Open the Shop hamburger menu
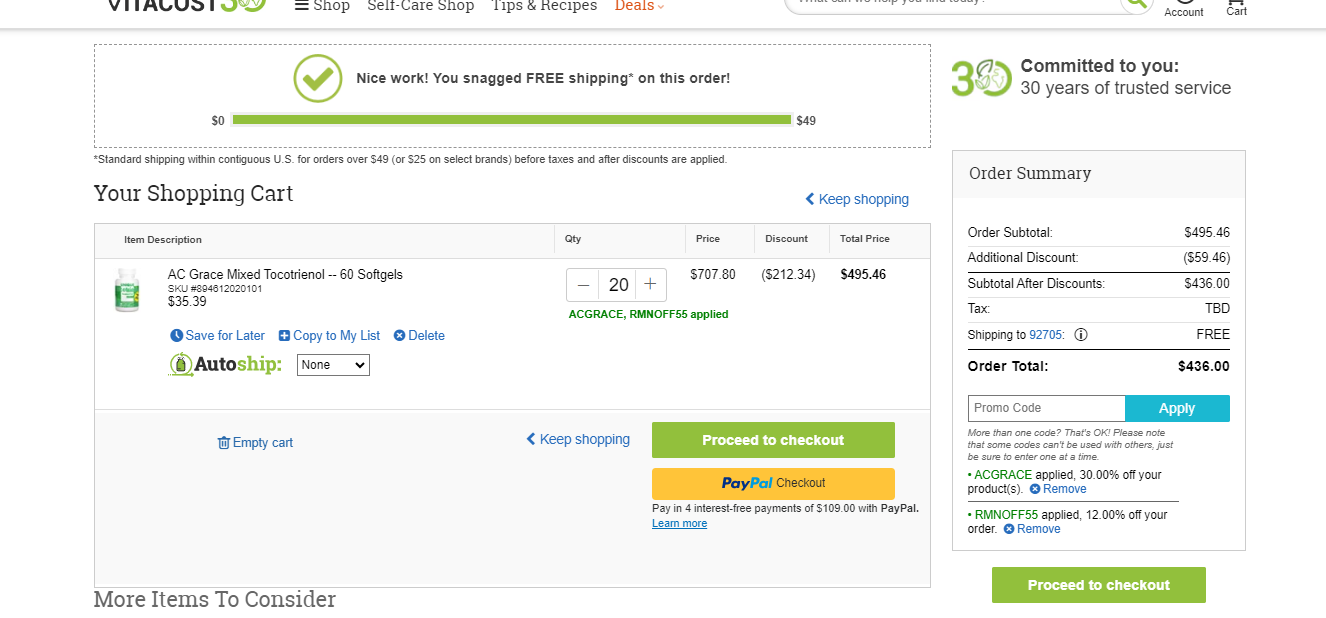Image resolution: width=1326 pixels, height=618 pixels. click(x=322, y=6)
